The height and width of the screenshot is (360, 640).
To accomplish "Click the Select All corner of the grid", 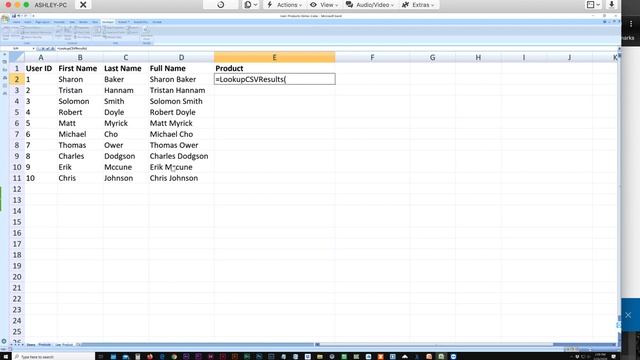I will [17, 57].
